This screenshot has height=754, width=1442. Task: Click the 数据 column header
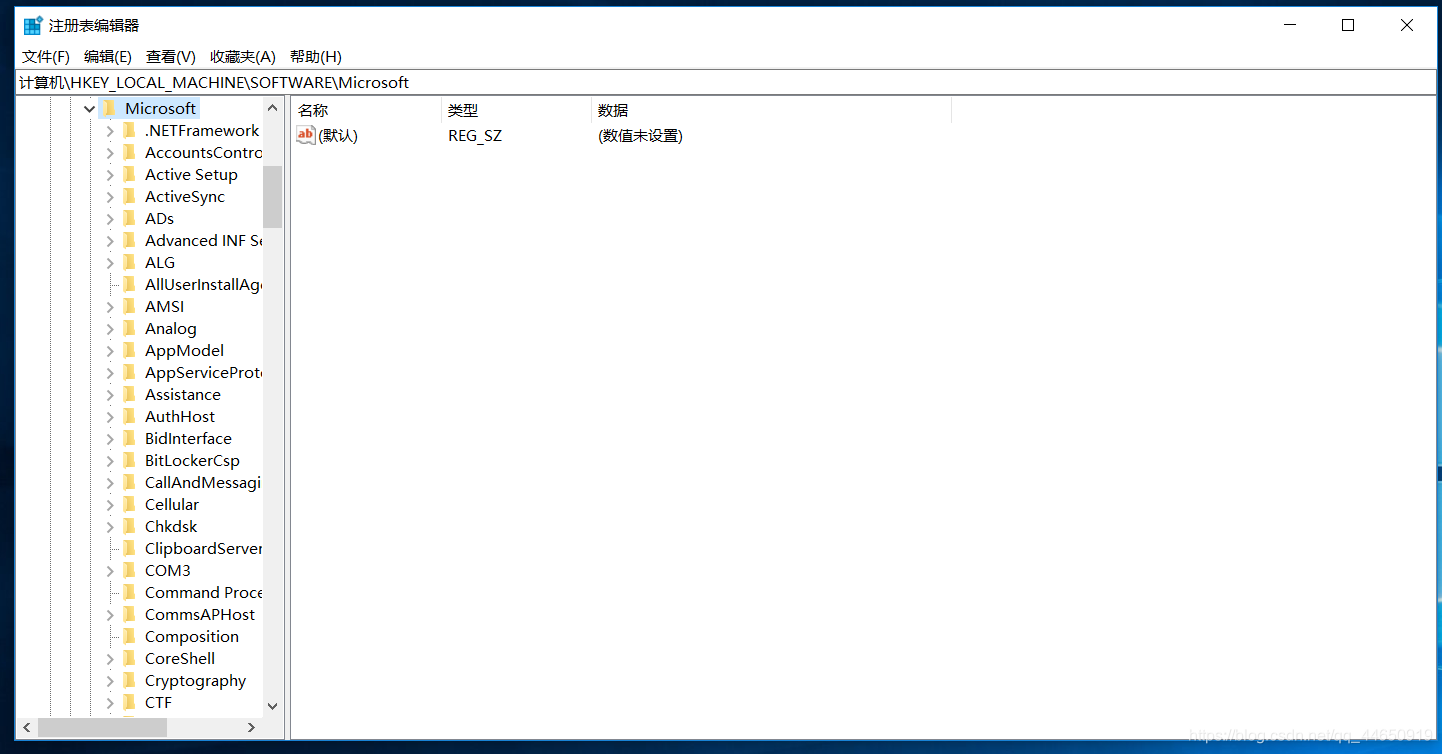772,110
